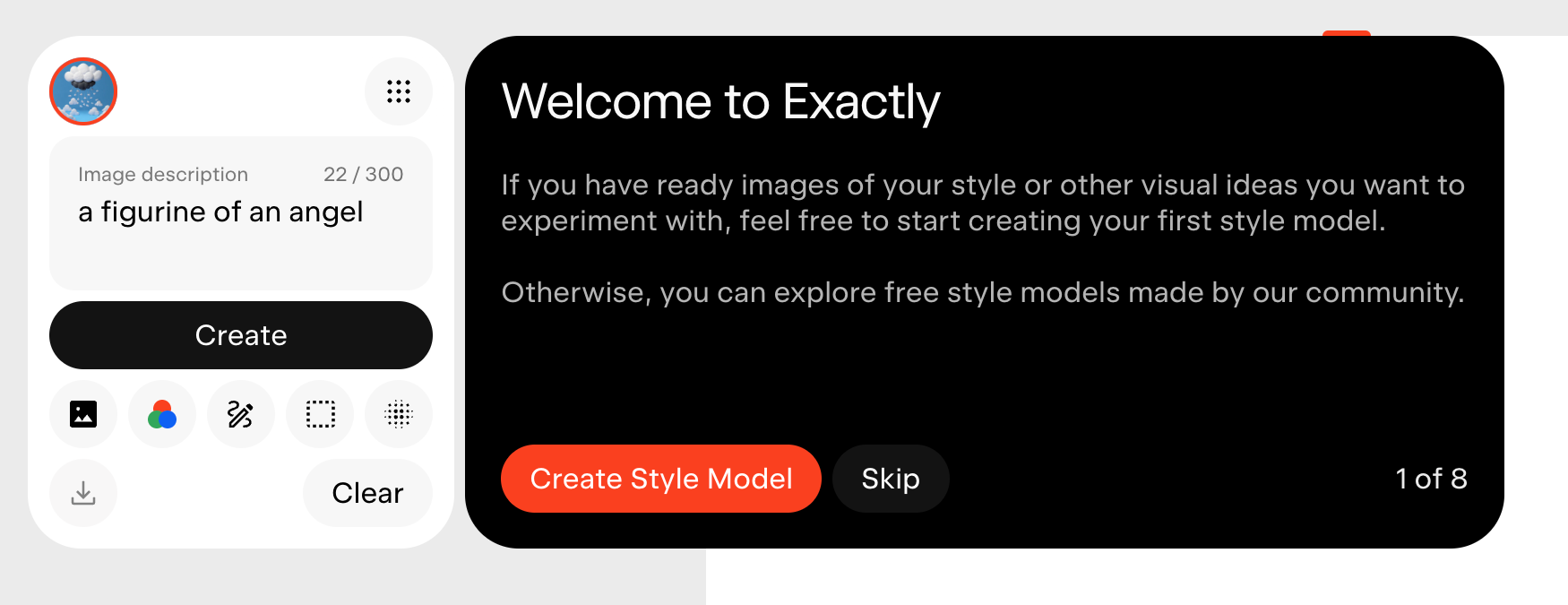Image resolution: width=1568 pixels, height=605 pixels.
Task: Start with the Create Style Model button
Action: pyautogui.click(x=661, y=479)
